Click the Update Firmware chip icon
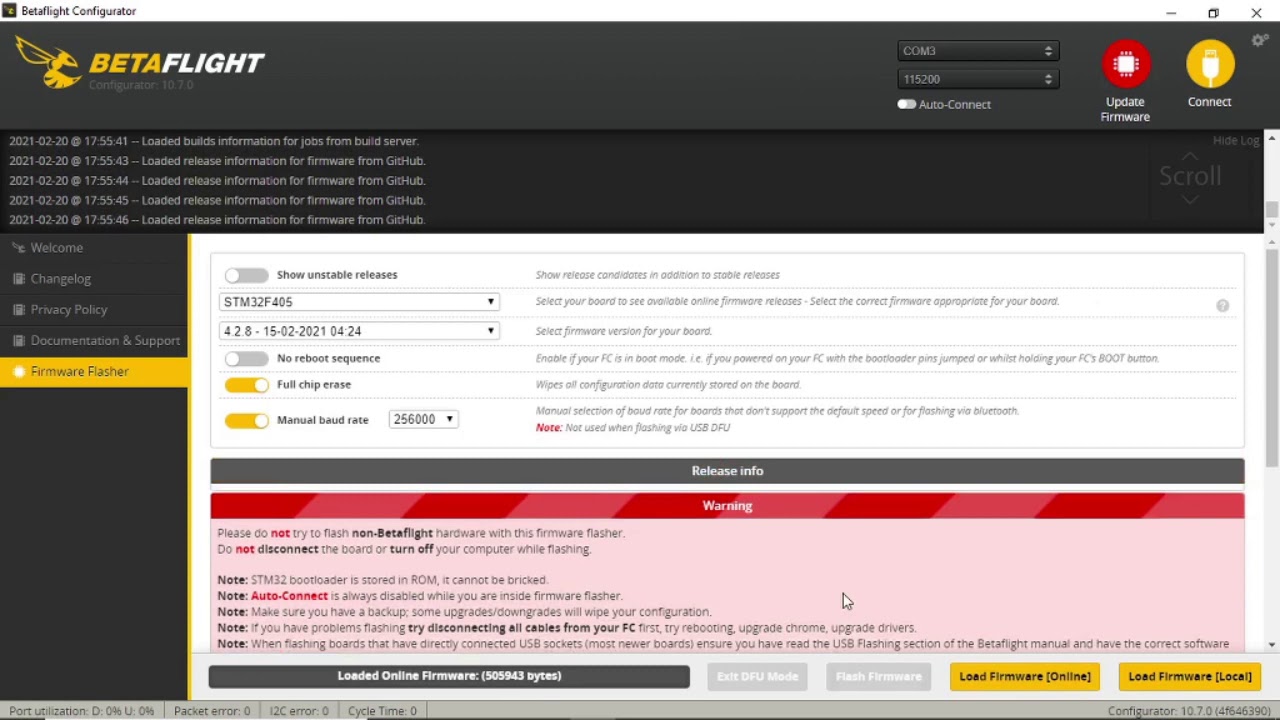1280x720 pixels. tap(1126, 64)
